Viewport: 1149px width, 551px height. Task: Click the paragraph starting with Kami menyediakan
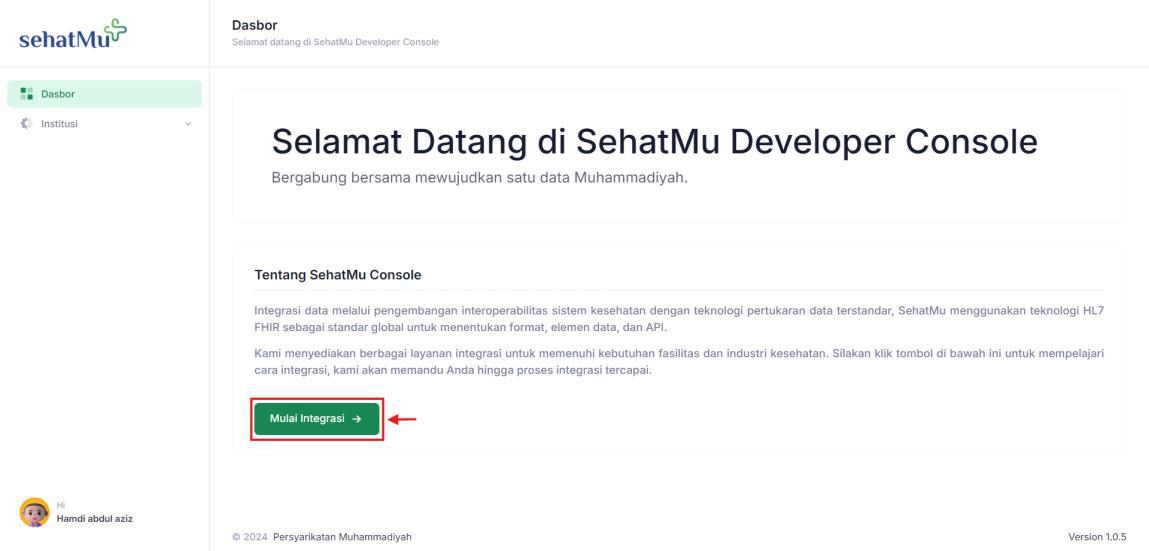point(679,362)
